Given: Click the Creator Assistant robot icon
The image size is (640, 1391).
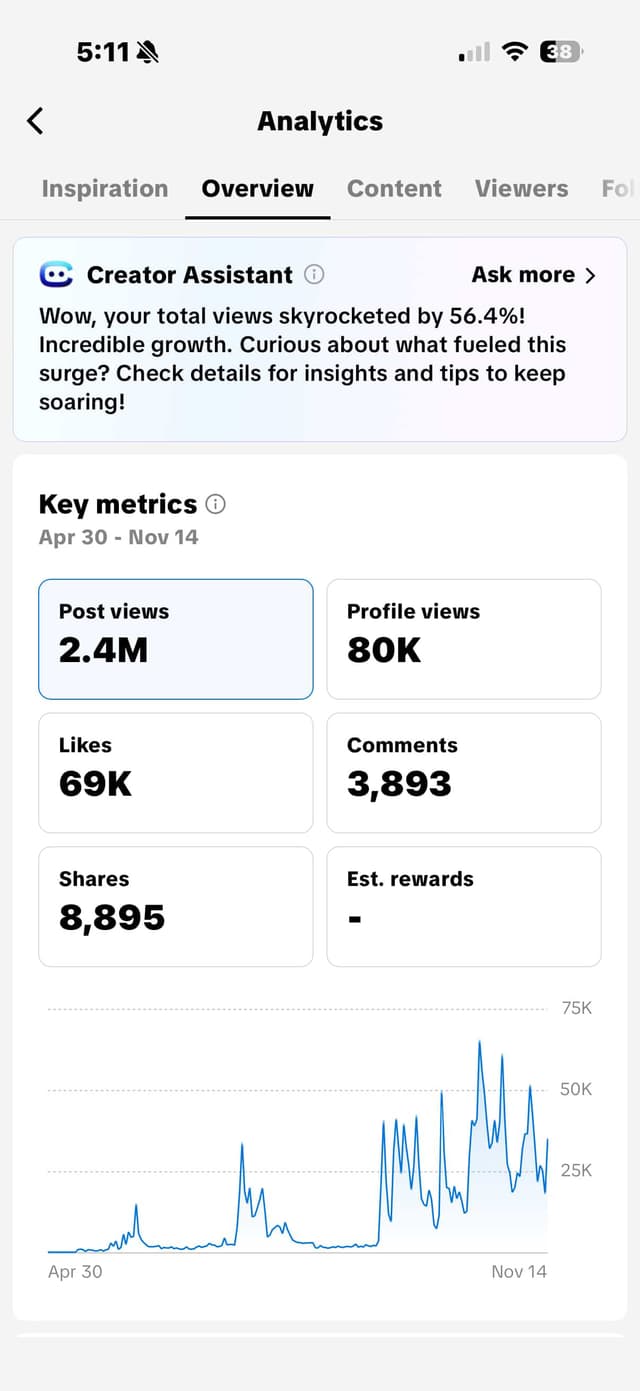Looking at the screenshot, I should pyautogui.click(x=58, y=274).
